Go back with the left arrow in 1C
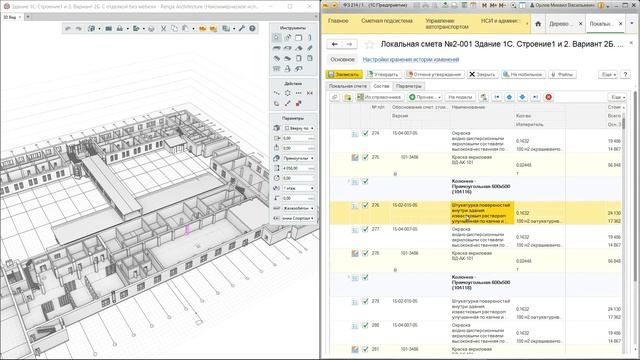This screenshot has height=360, width=640. [335, 44]
